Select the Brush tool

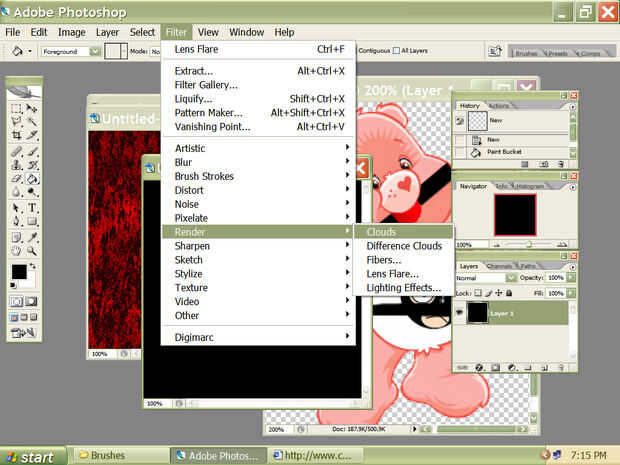(32, 151)
